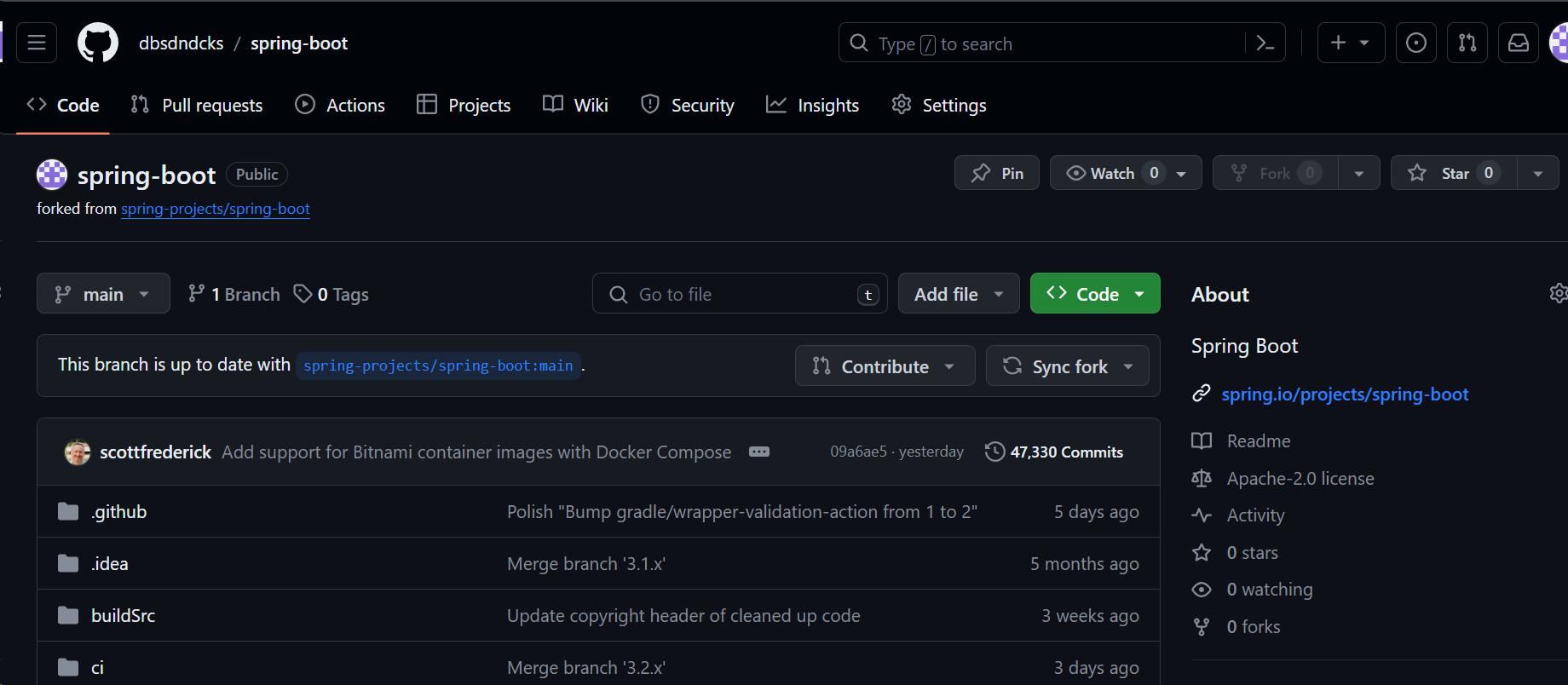
Task: Open spring.io/projects/spring-boot website link
Action: pyautogui.click(x=1345, y=394)
